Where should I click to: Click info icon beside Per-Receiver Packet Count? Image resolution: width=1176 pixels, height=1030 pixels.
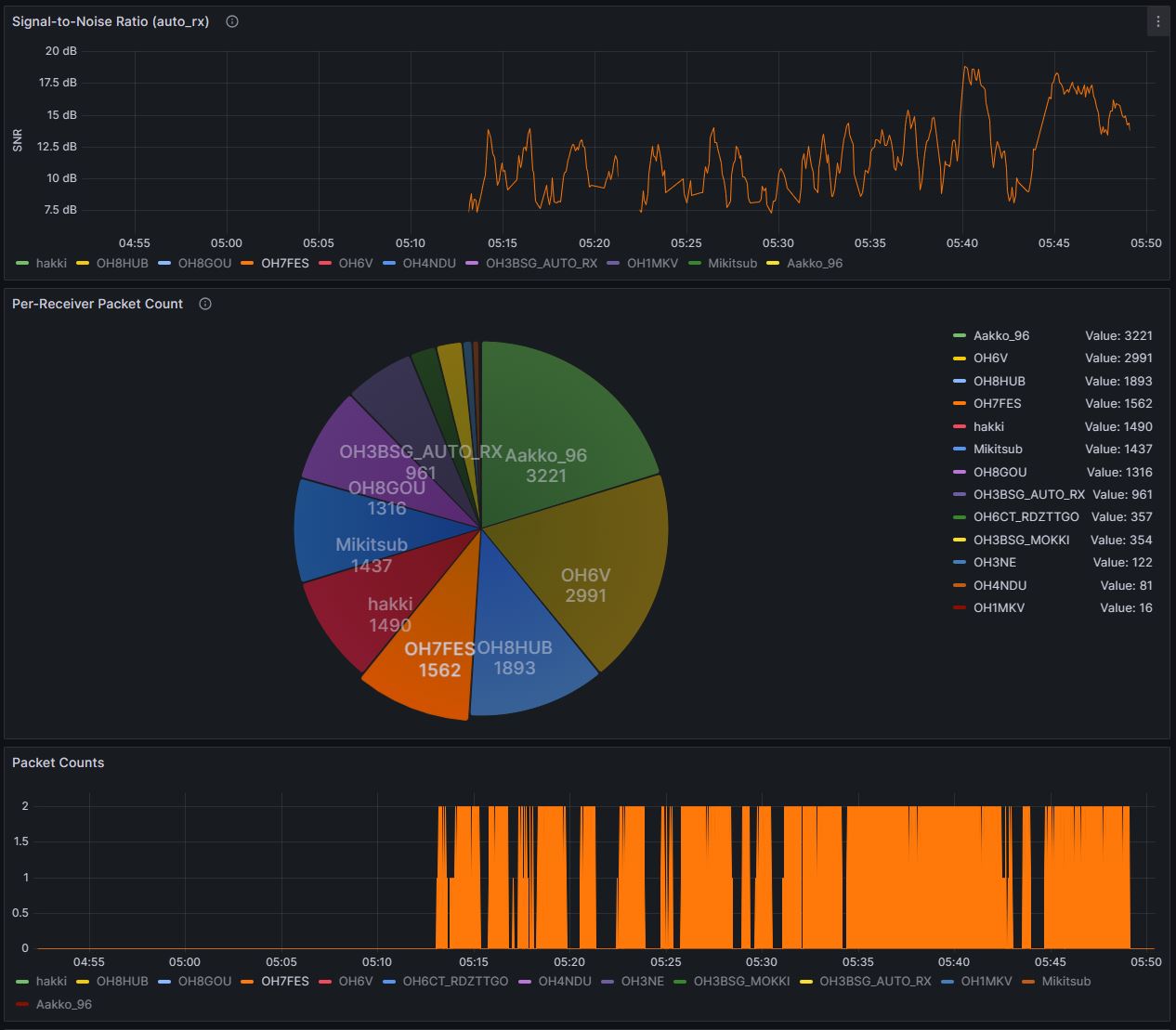point(205,304)
